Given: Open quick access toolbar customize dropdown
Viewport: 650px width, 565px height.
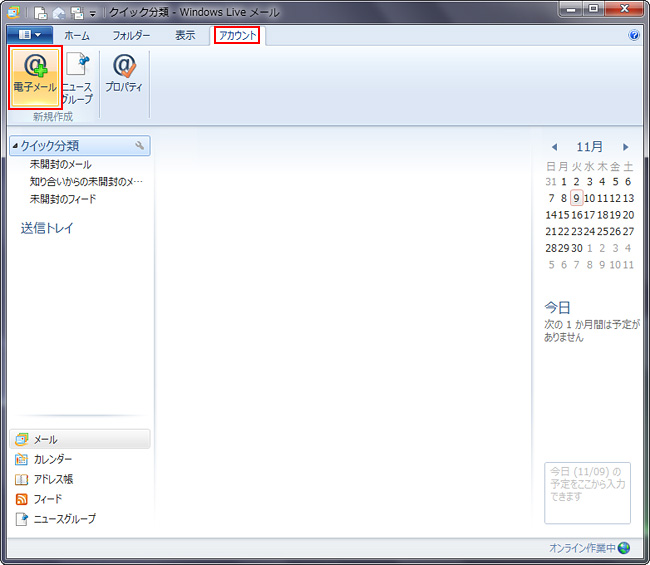Looking at the screenshot, I should [x=93, y=14].
